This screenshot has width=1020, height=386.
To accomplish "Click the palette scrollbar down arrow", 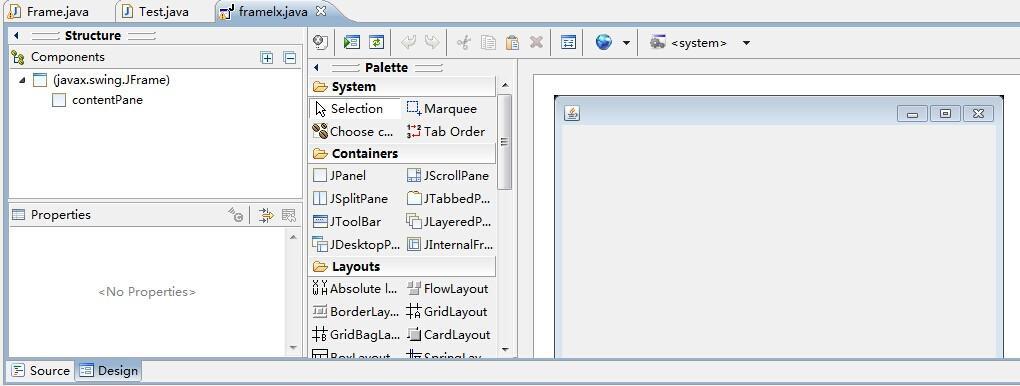I will click(505, 350).
